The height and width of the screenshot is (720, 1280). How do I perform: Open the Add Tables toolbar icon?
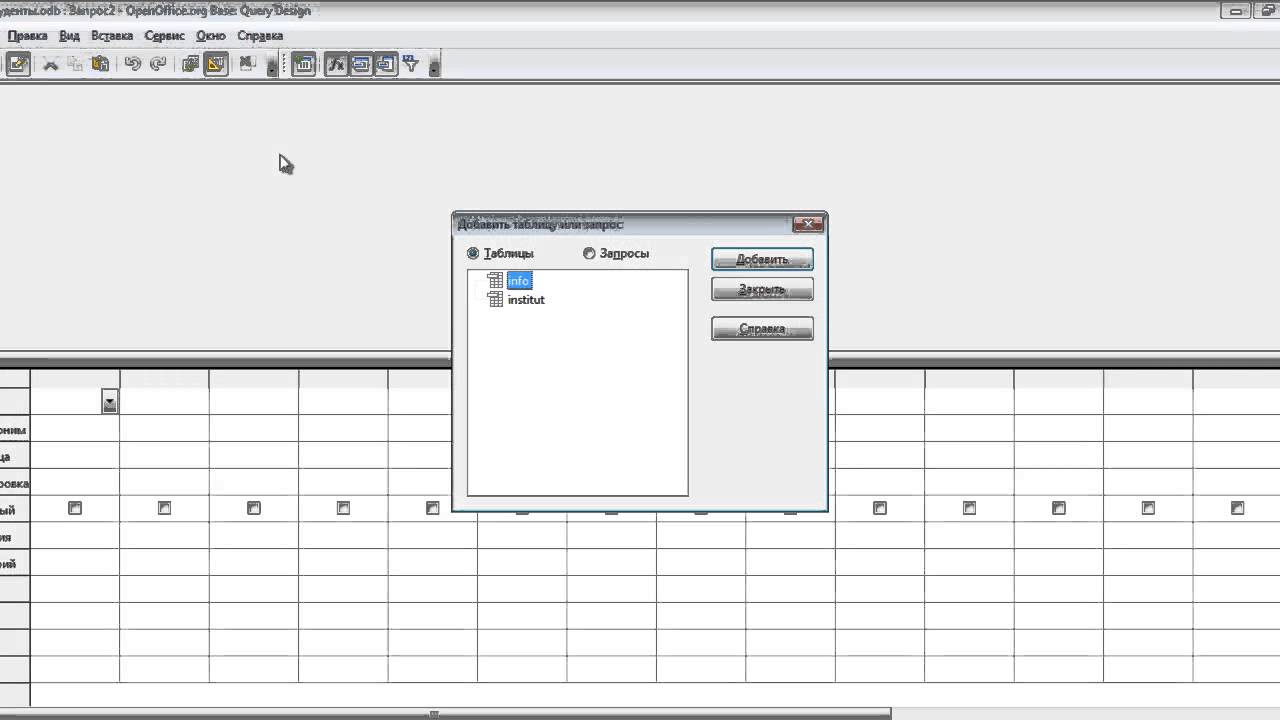click(x=304, y=64)
